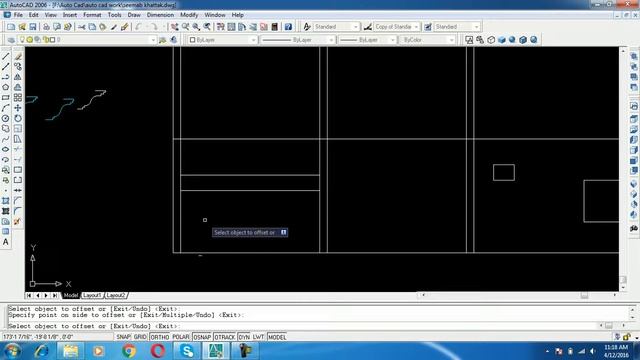The width and height of the screenshot is (640, 360).
Task: Select the Line draw tool
Action: click(x=6, y=56)
